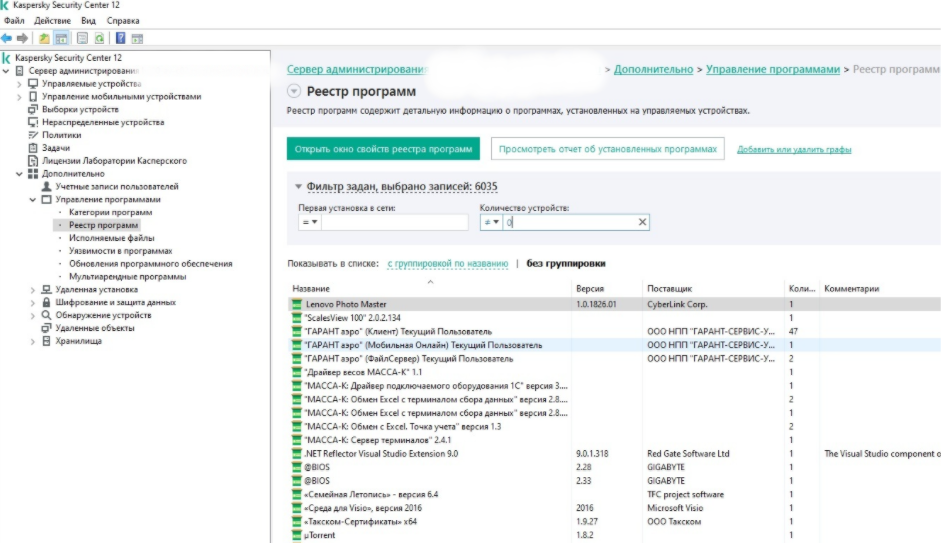Open the Вид menu
Image resolution: width=944 pixels, height=550 pixels.
click(x=88, y=20)
